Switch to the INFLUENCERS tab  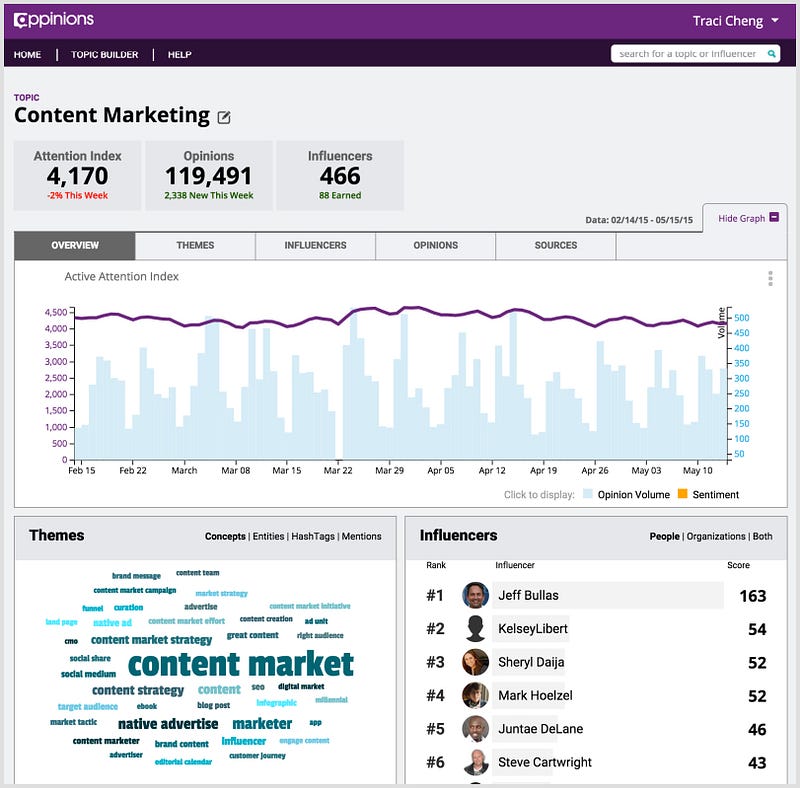click(315, 245)
